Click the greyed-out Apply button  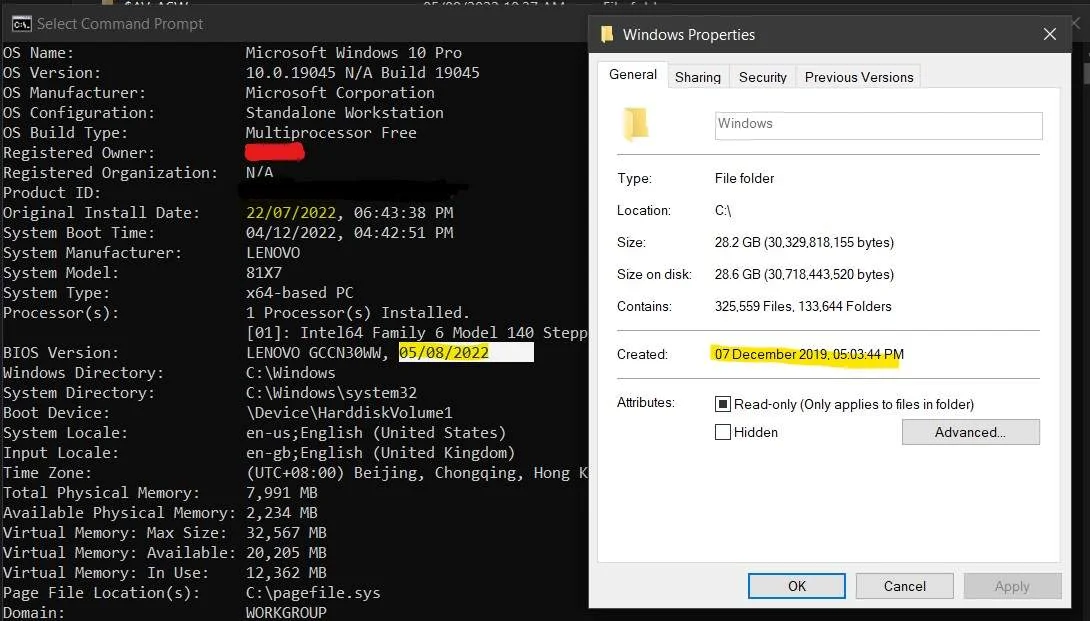pos(1012,586)
